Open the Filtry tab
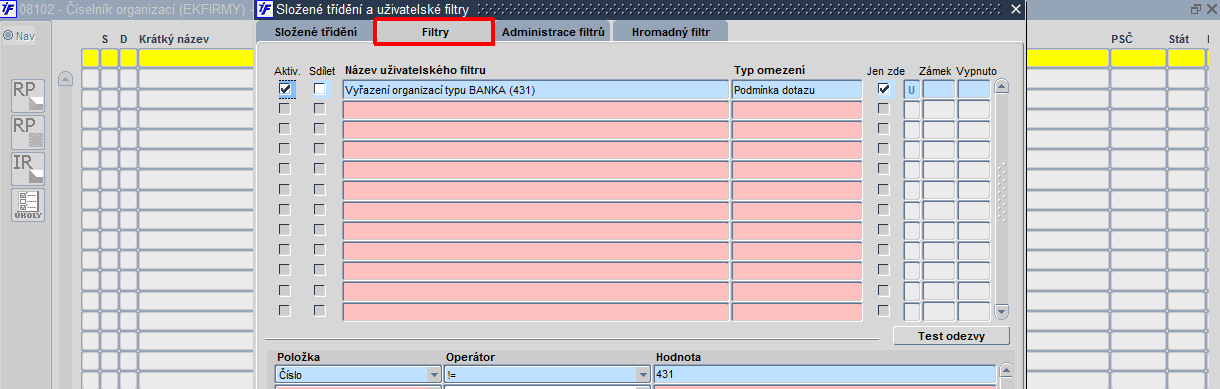The width and height of the screenshot is (1220, 389). point(434,32)
